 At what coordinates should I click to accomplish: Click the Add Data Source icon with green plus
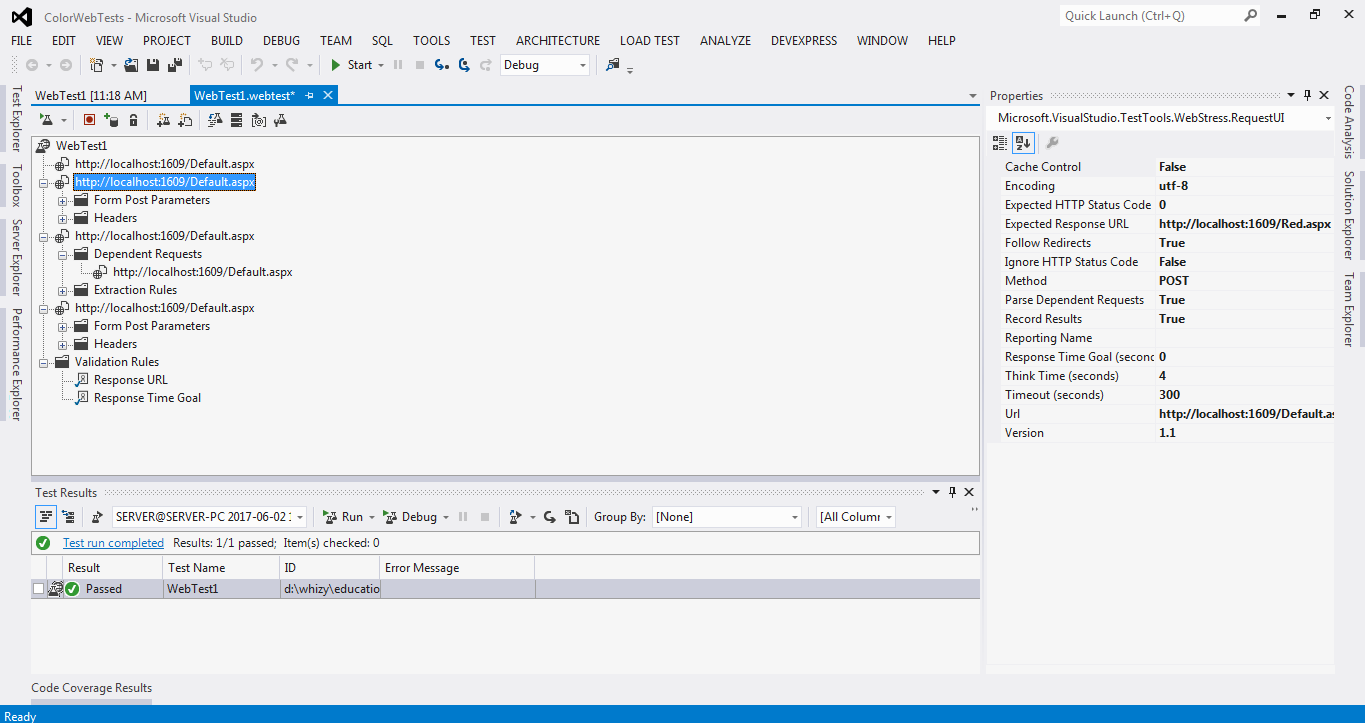110,120
